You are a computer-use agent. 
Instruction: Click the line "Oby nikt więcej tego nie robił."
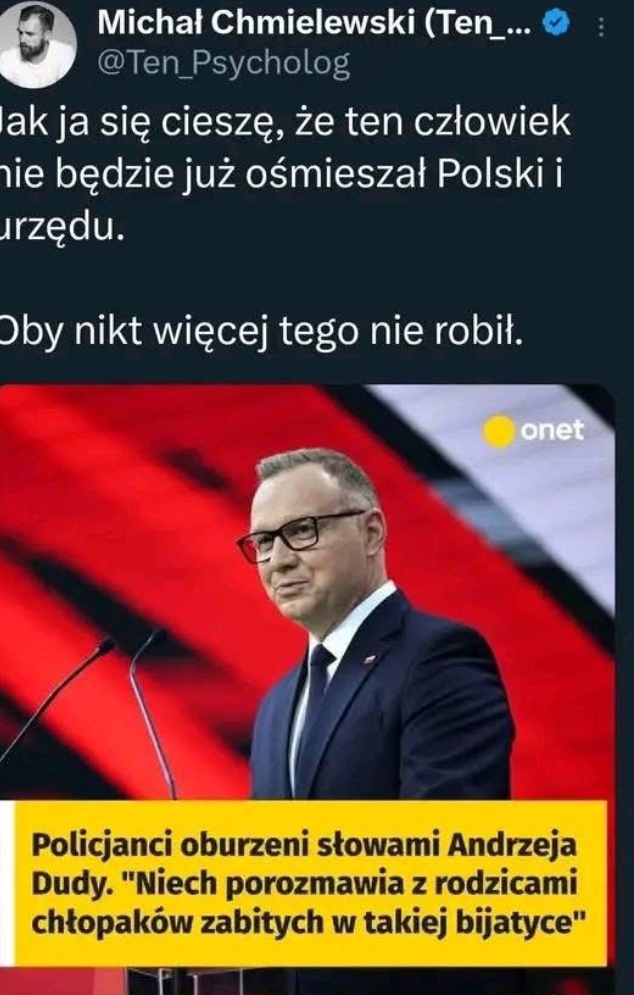coord(260,331)
